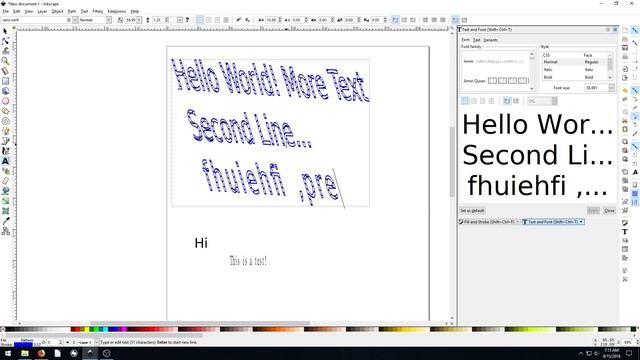Select the Gradient tool
Image resolution: width=640 pixels, height=360 pixels.
pos(5,201)
